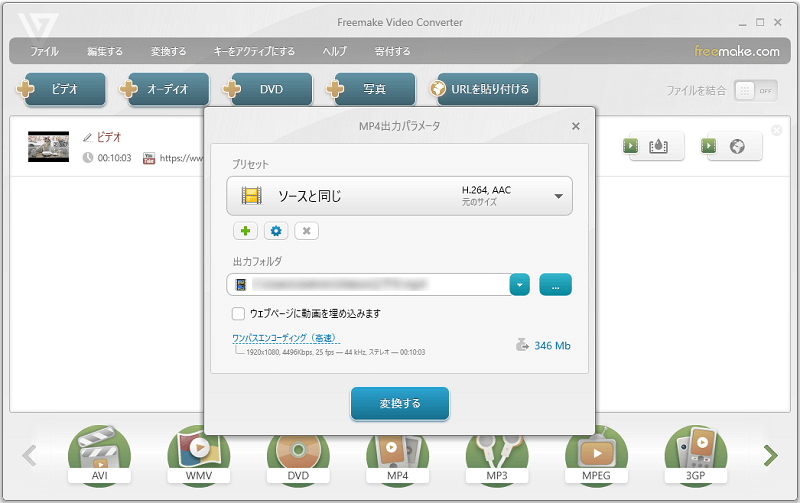Open video edit with watermark icon
This screenshot has width=800, height=503.
pos(653,146)
